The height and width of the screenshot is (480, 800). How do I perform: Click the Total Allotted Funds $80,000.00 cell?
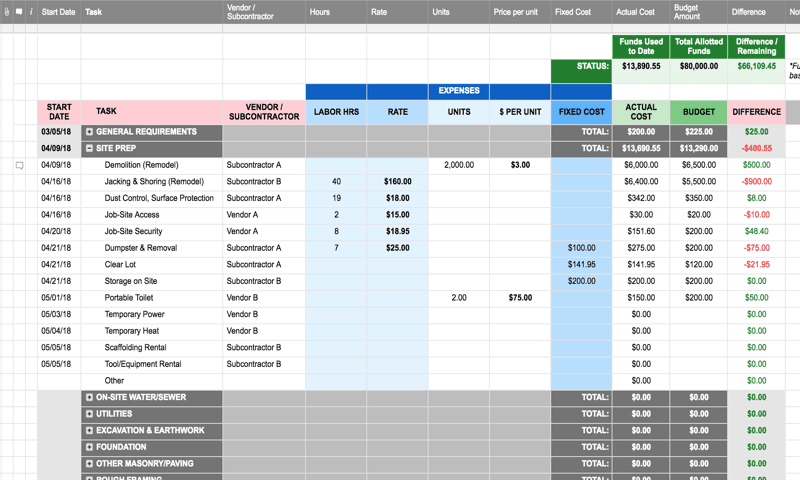[698, 66]
